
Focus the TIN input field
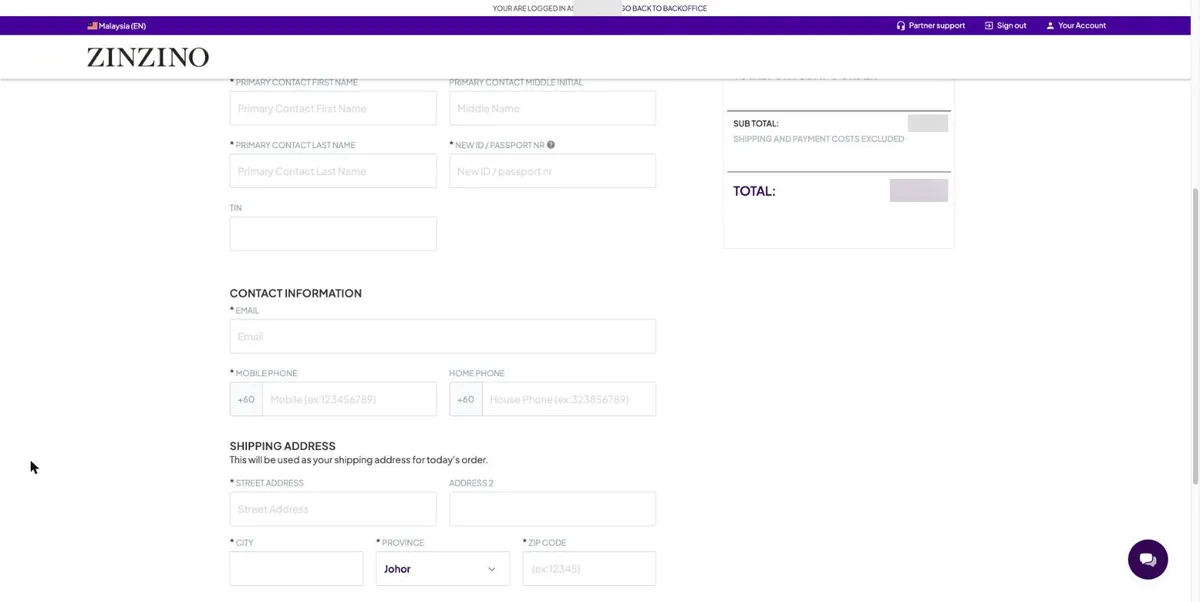[x=333, y=234]
